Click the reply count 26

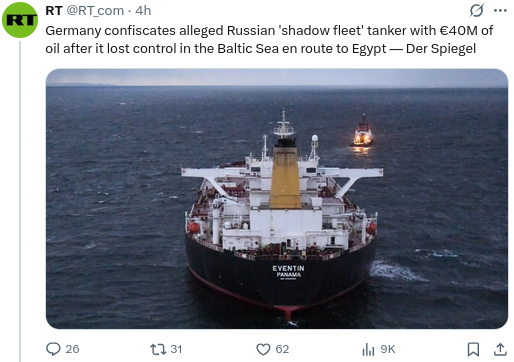tap(72, 349)
